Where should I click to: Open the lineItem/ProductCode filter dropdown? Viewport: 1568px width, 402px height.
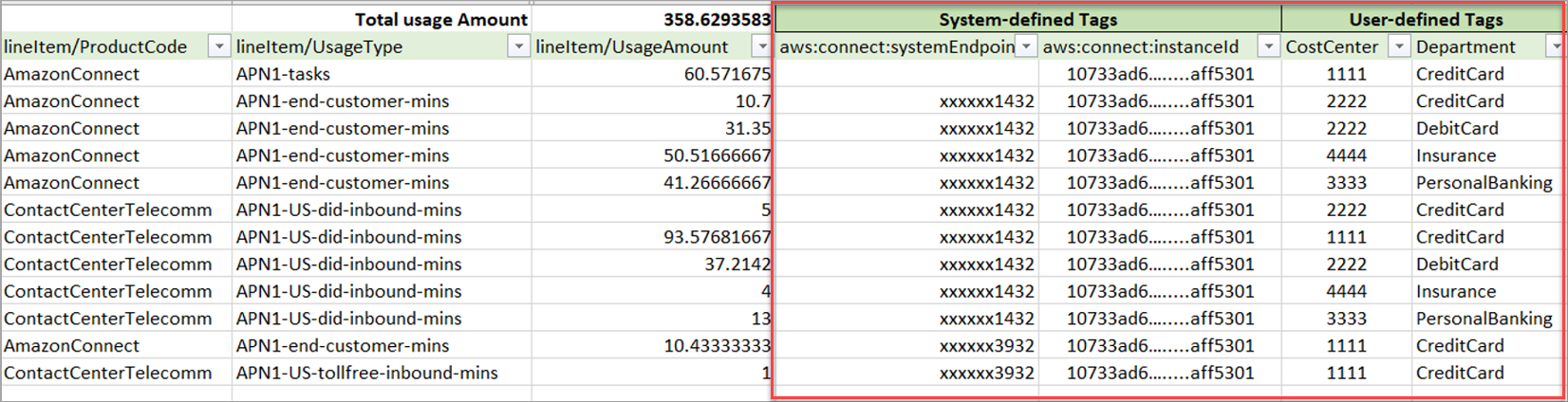pyautogui.click(x=219, y=46)
